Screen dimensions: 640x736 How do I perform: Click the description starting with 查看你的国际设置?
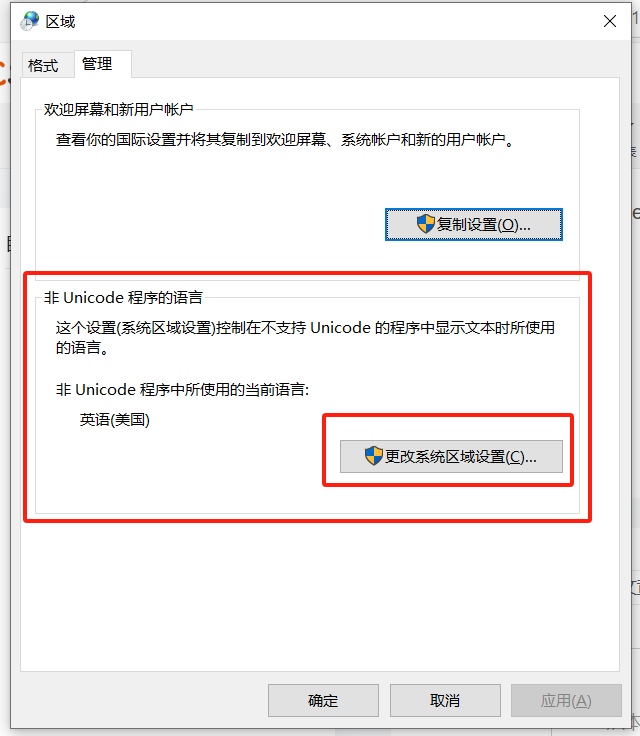pyautogui.click(x=285, y=140)
